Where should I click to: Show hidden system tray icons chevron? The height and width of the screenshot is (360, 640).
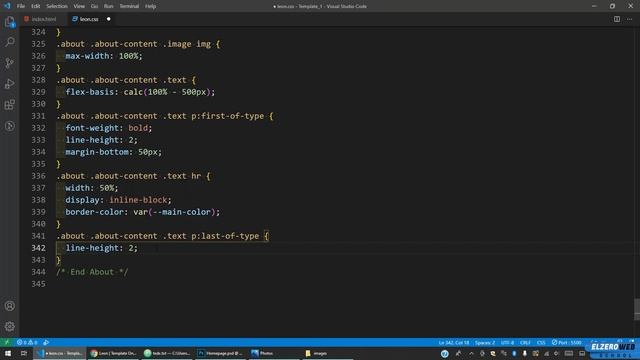471,353
